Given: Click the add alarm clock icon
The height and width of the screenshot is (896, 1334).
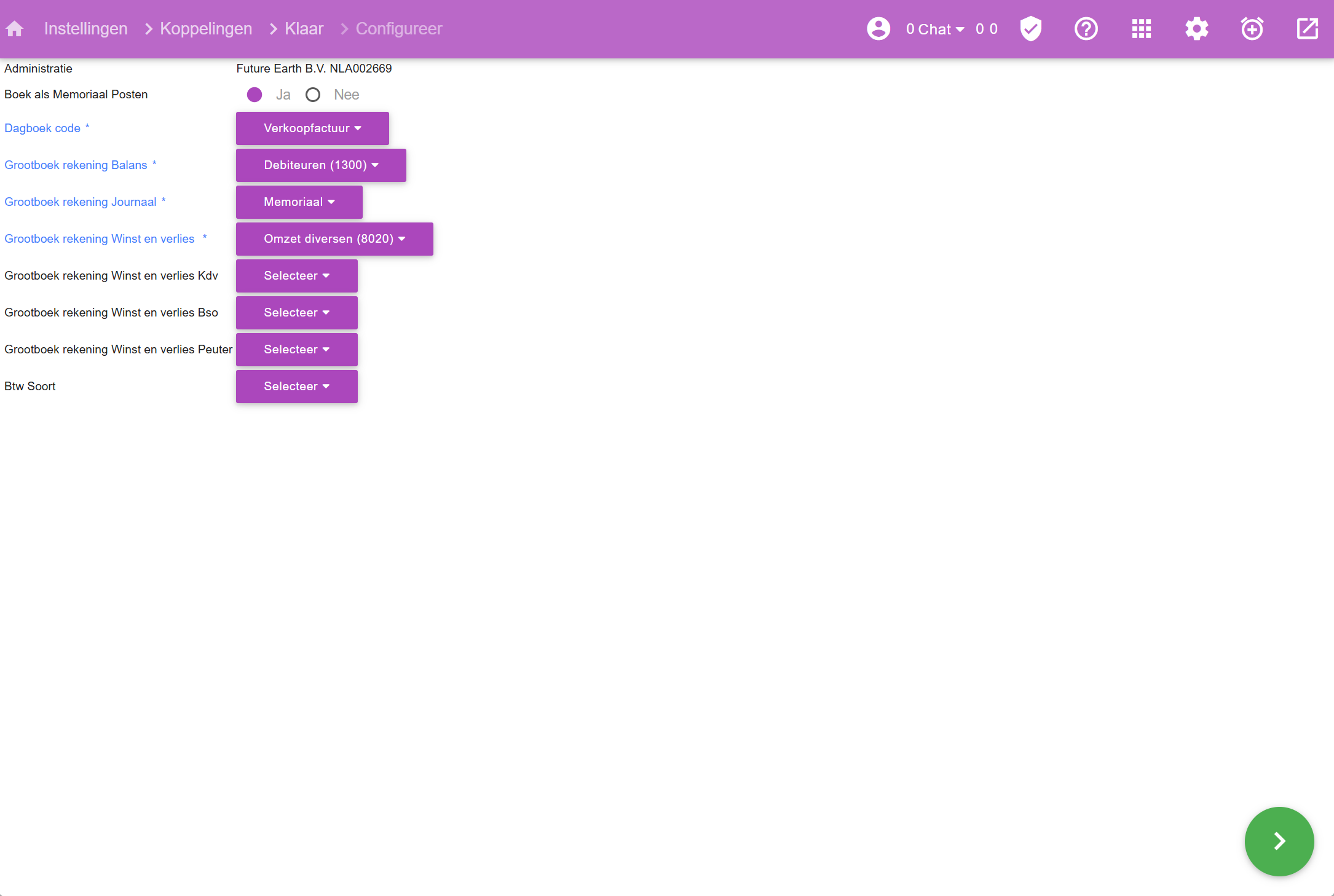Looking at the screenshot, I should [1252, 29].
